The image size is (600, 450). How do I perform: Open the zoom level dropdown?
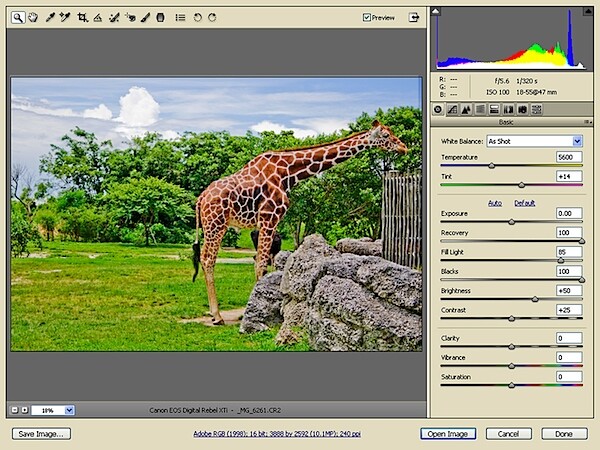pos(69,410)
